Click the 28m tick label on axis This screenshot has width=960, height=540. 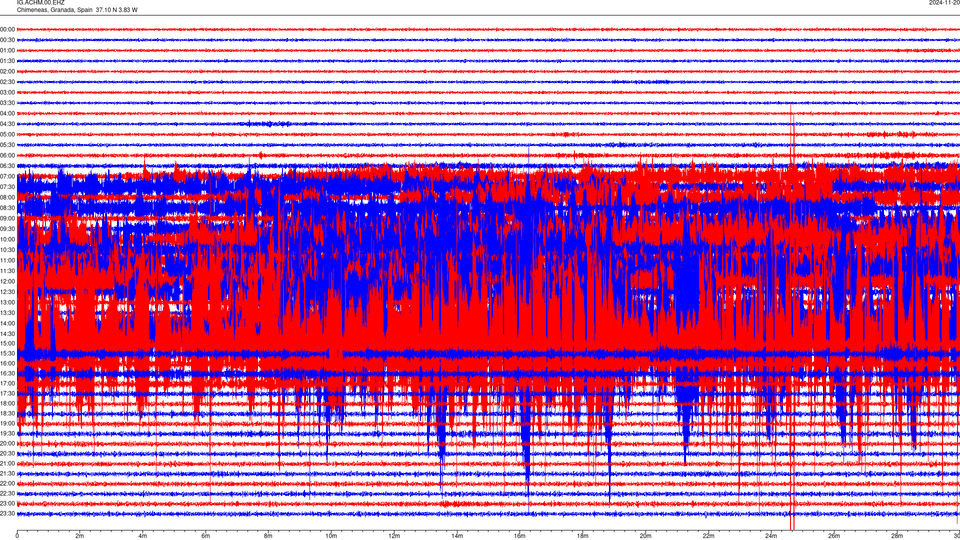tap(896, 536)
